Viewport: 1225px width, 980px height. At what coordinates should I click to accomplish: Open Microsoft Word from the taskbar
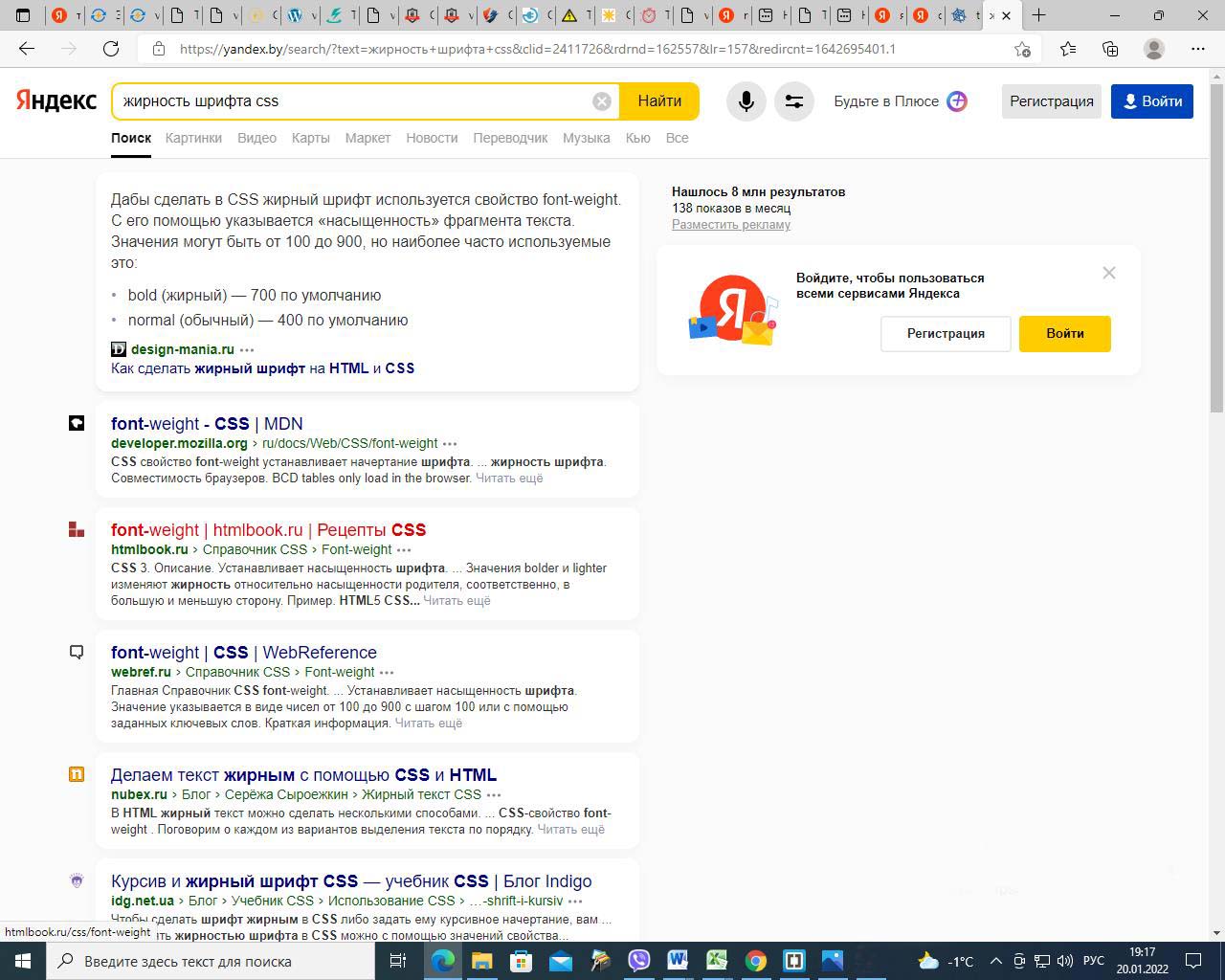678,960
